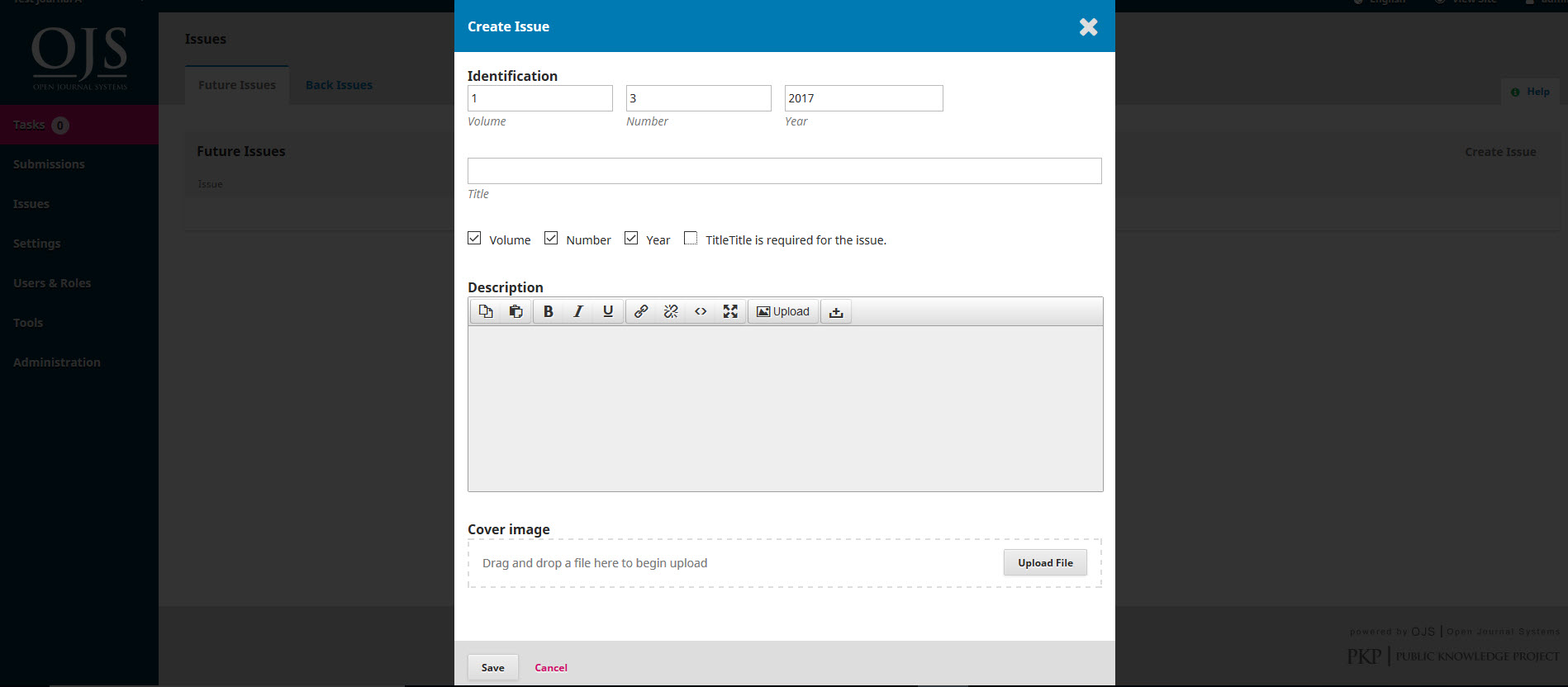Check the Title checkbox

[691, 238]
